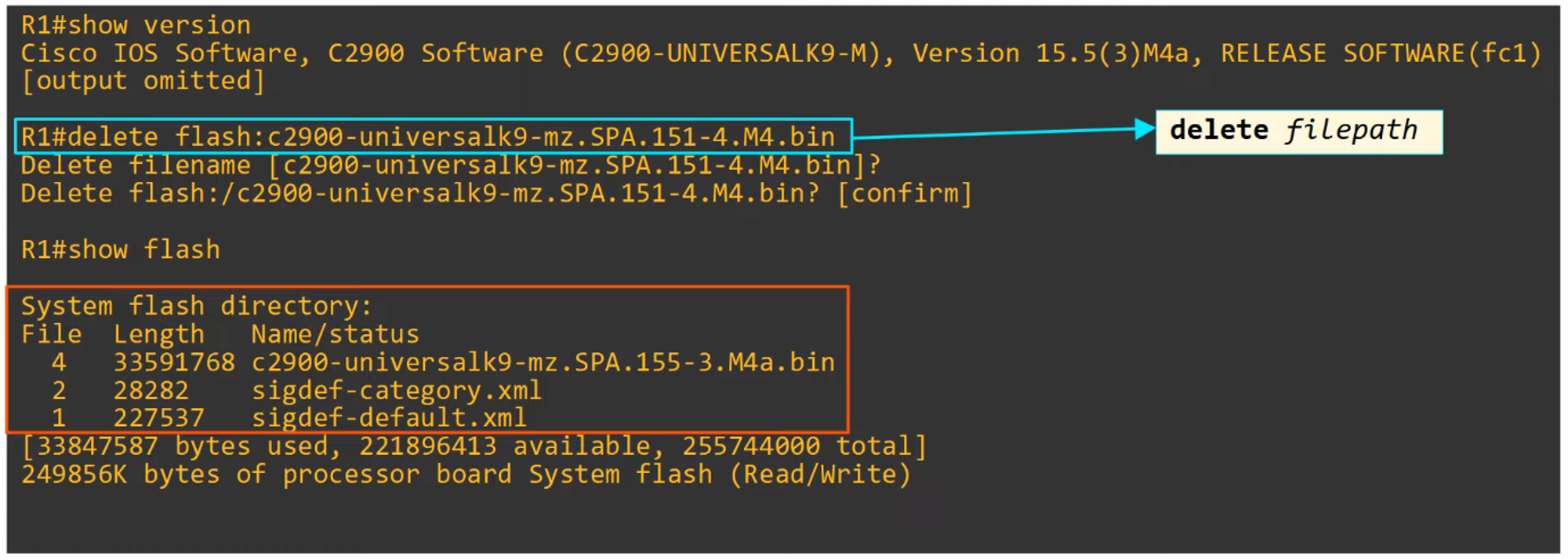Select the sigdef-default.xml file entry
Viewport: 1568px width, 560px height.
tap(389, 418)
